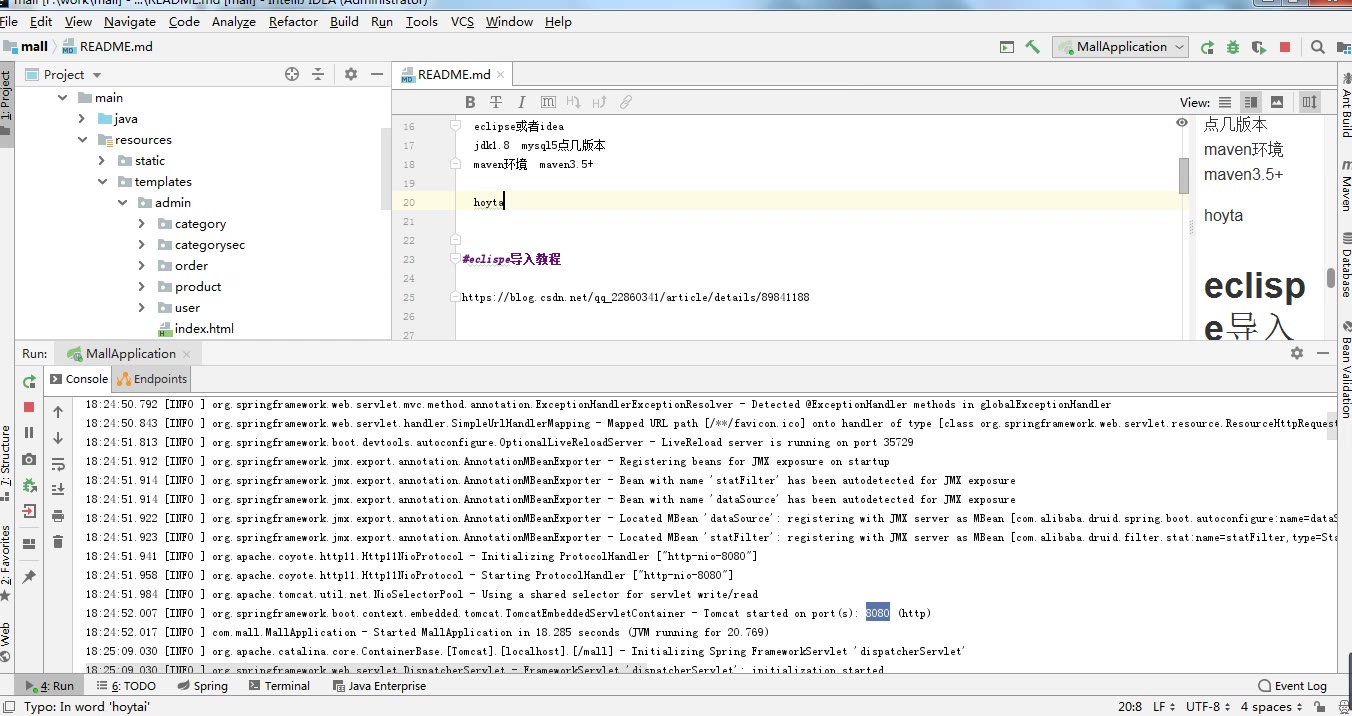Open index.html in the project tree
1352x716 pixels.
[x=204, y=328]
